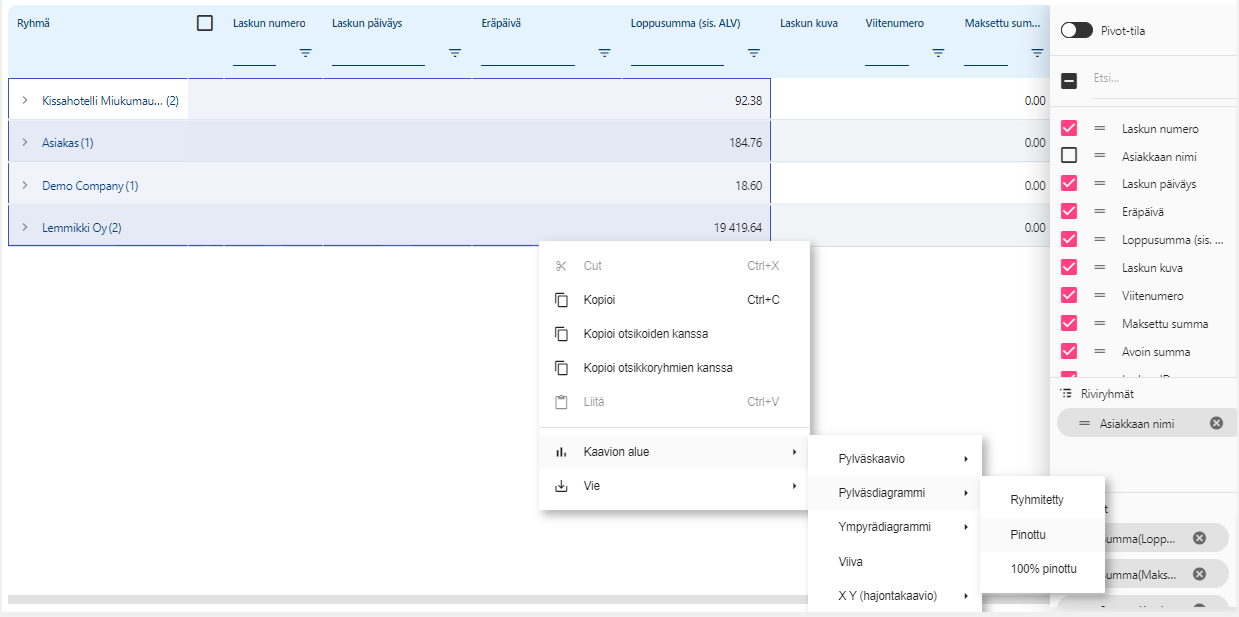Open the Eräpäivä column filter menu icon
This screenshot has width=1239, height=617.
pyautogui.click(x=605, y=53)
